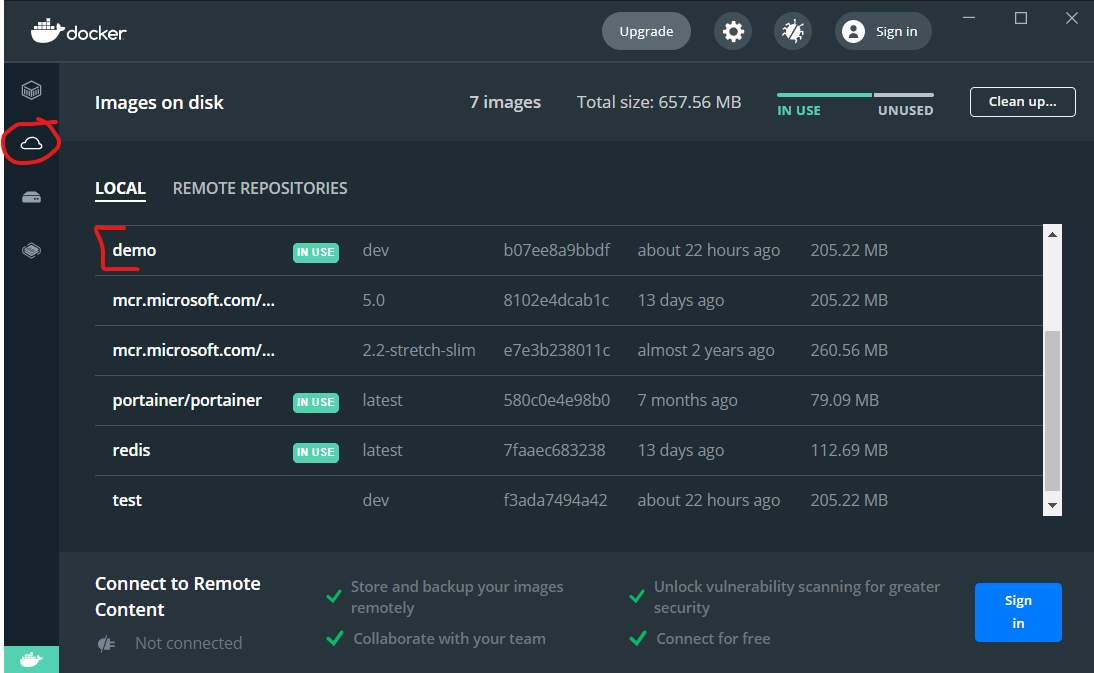Minimize the Docker Desktop window
Viewport: 1094px width, 673px height.
pos(969,18)
